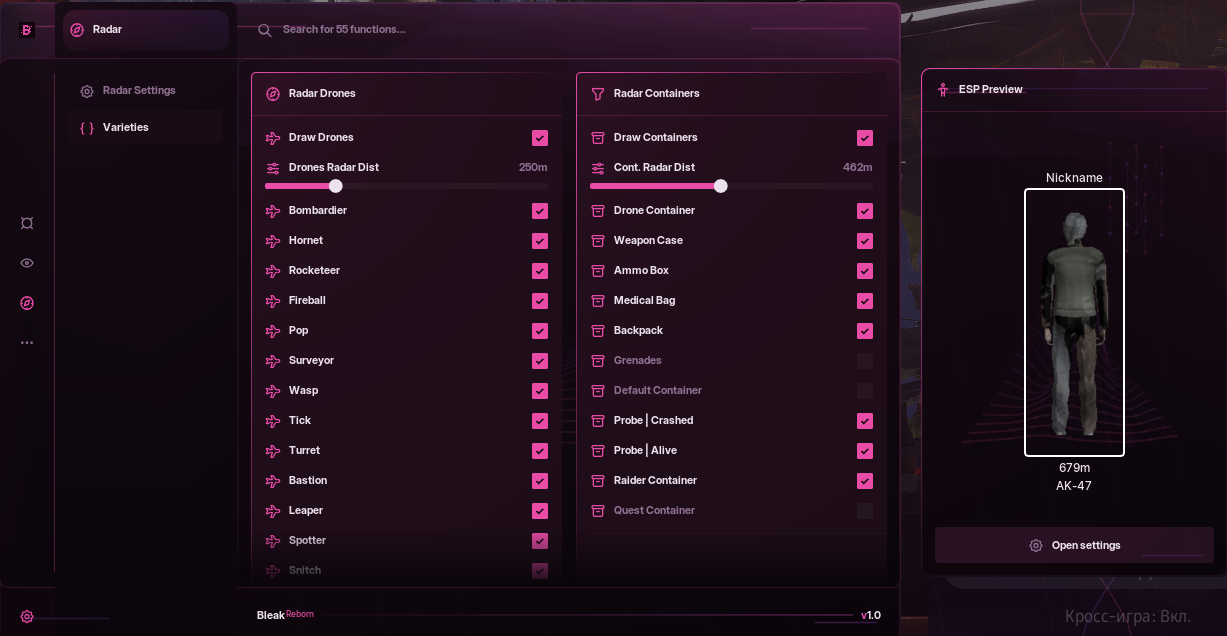The height and width of the screenshot is (636, 1227).
Task: Click the ESP Preview person icon
Action: [943, 90]
